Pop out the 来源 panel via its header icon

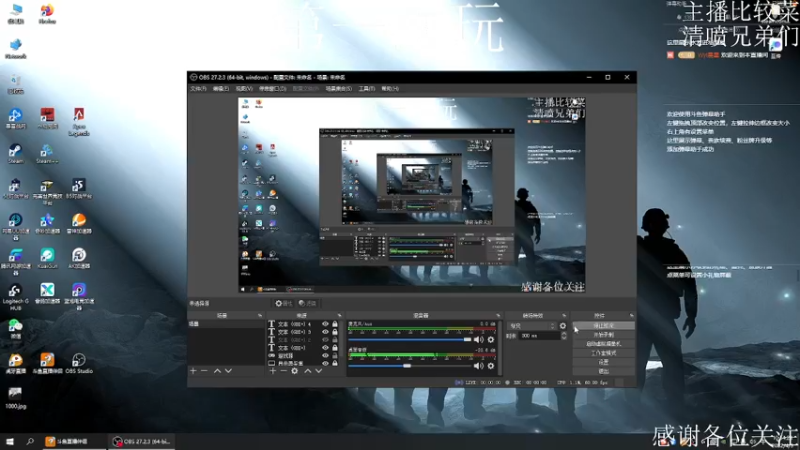tap(339, 316)
